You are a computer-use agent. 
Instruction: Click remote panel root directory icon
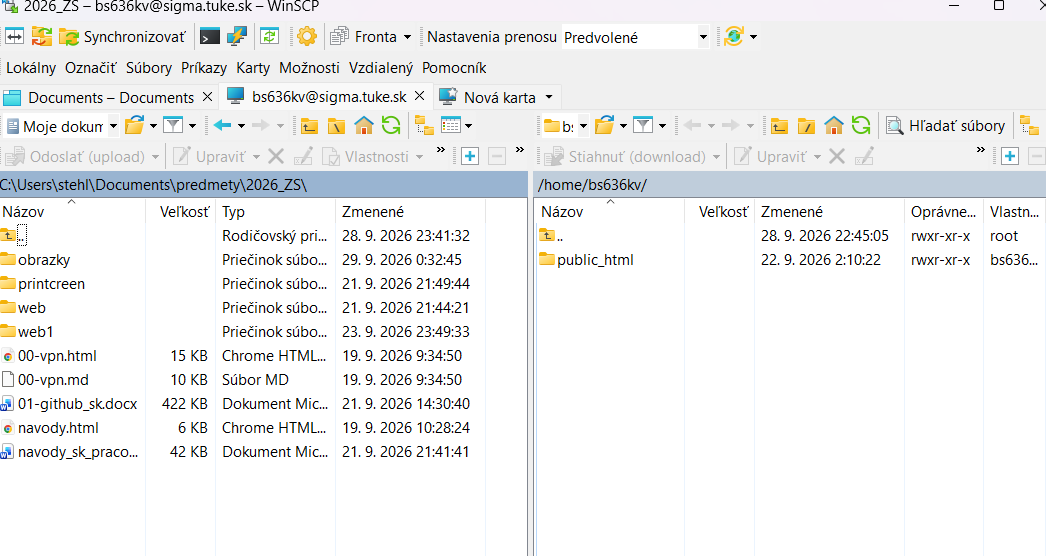click(807, 125)
